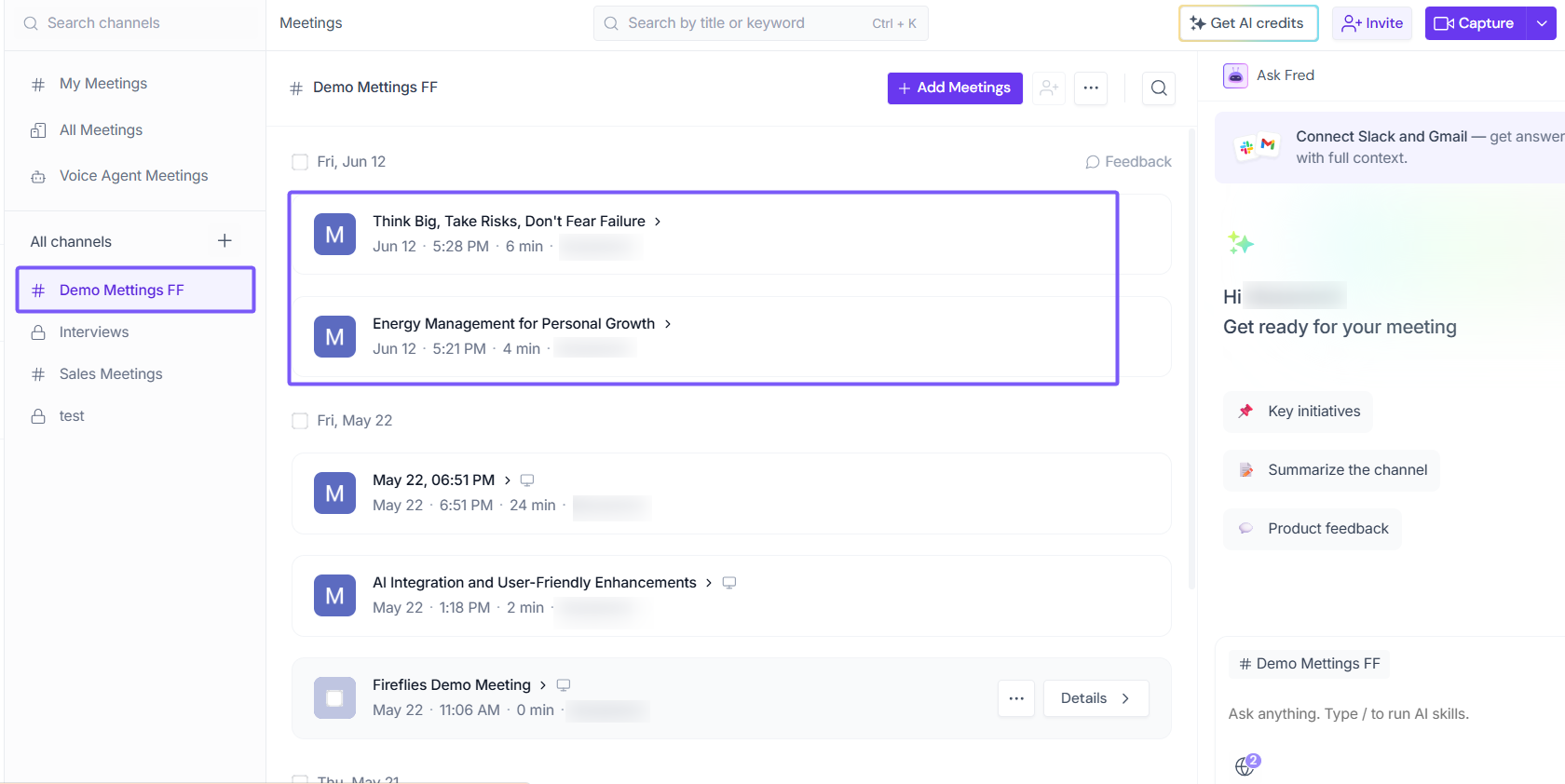Click the M avatar of Think Big meeting
This screenshot has height=784, width=1565.
coord(334,235)
